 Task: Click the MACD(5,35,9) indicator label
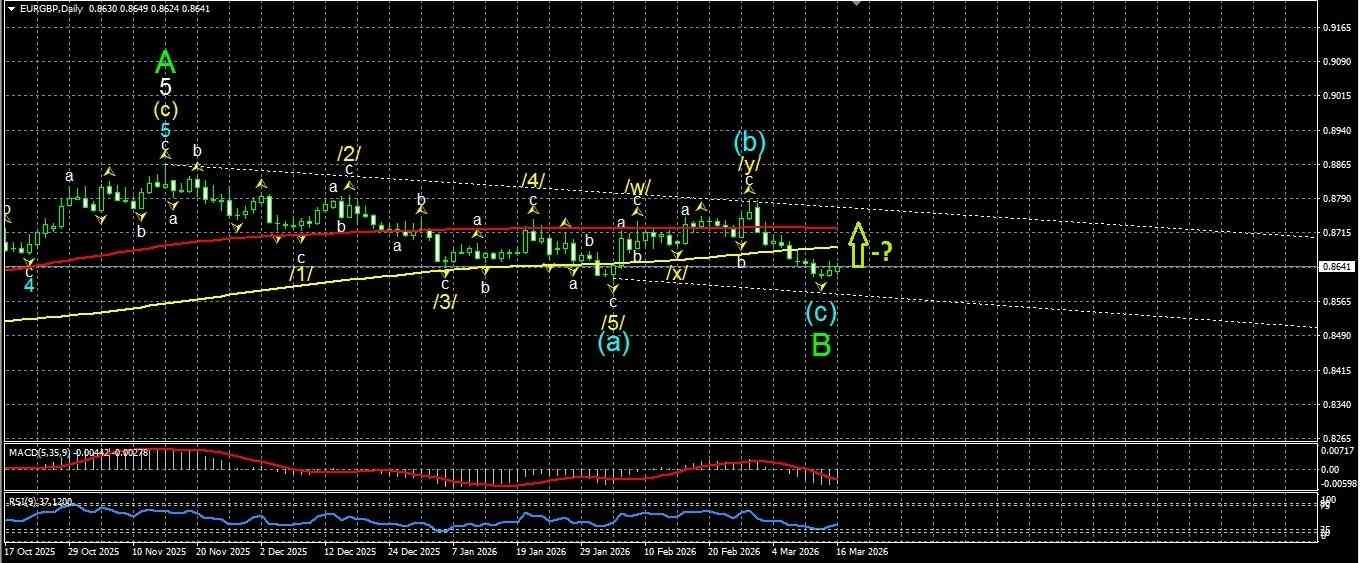click(x=38, y=453)
